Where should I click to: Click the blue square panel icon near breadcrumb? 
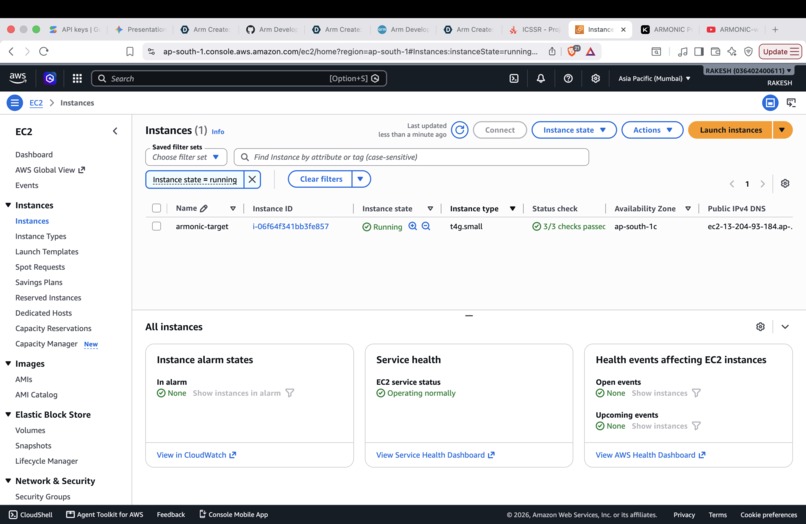pos(770,103)
